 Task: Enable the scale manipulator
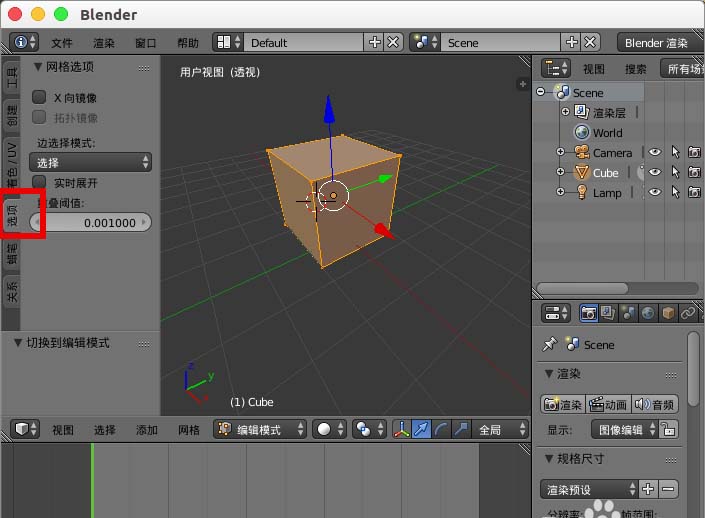click(461, 429)
